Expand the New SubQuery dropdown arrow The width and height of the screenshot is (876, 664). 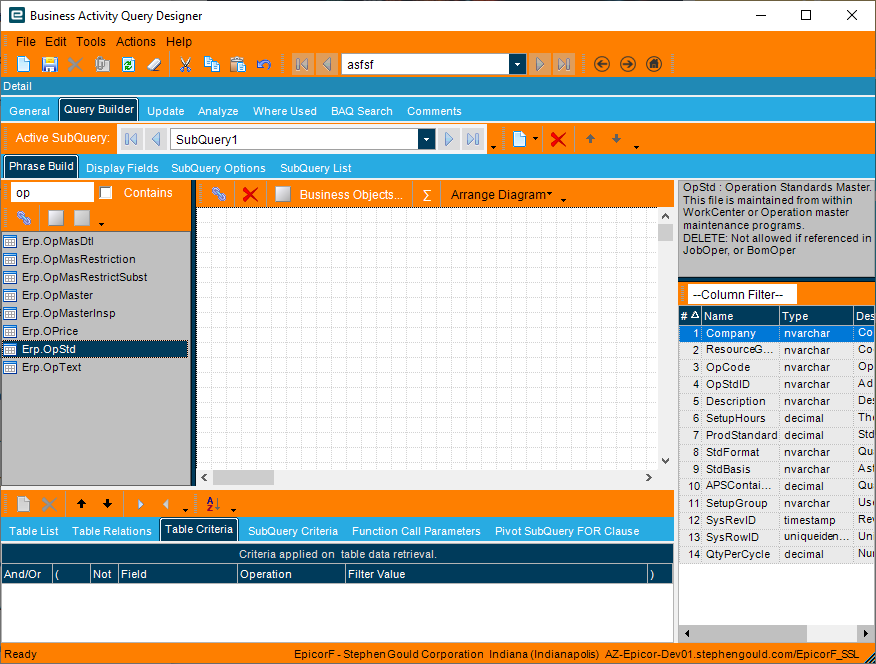[x=535, y=138]
